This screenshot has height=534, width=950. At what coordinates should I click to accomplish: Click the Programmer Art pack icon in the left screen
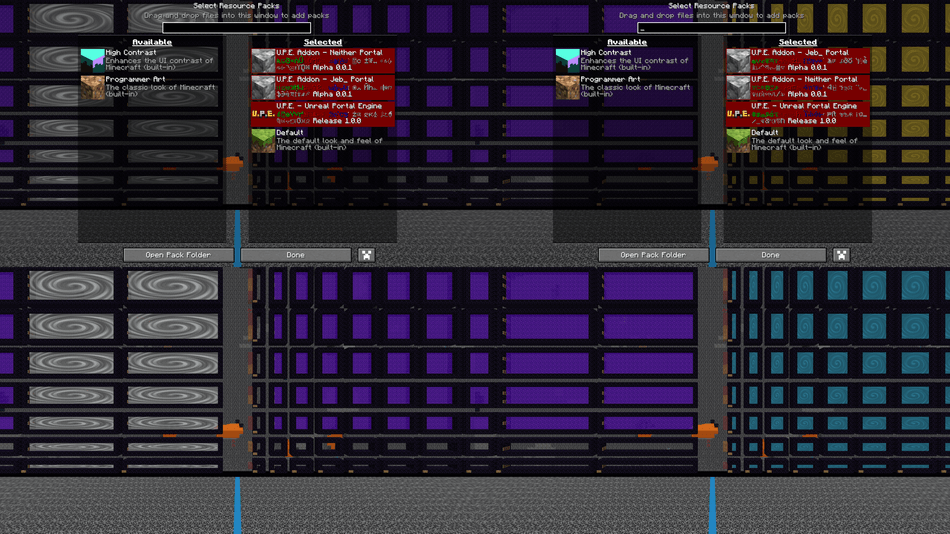coord(93,87)
